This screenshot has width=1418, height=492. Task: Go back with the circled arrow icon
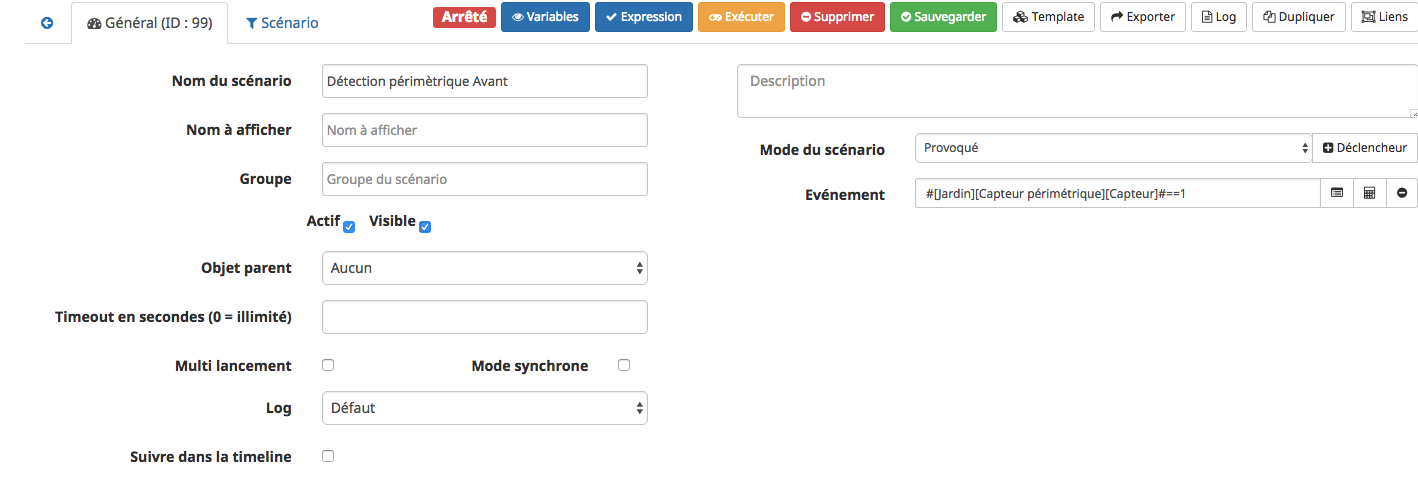tap(47, 22)
